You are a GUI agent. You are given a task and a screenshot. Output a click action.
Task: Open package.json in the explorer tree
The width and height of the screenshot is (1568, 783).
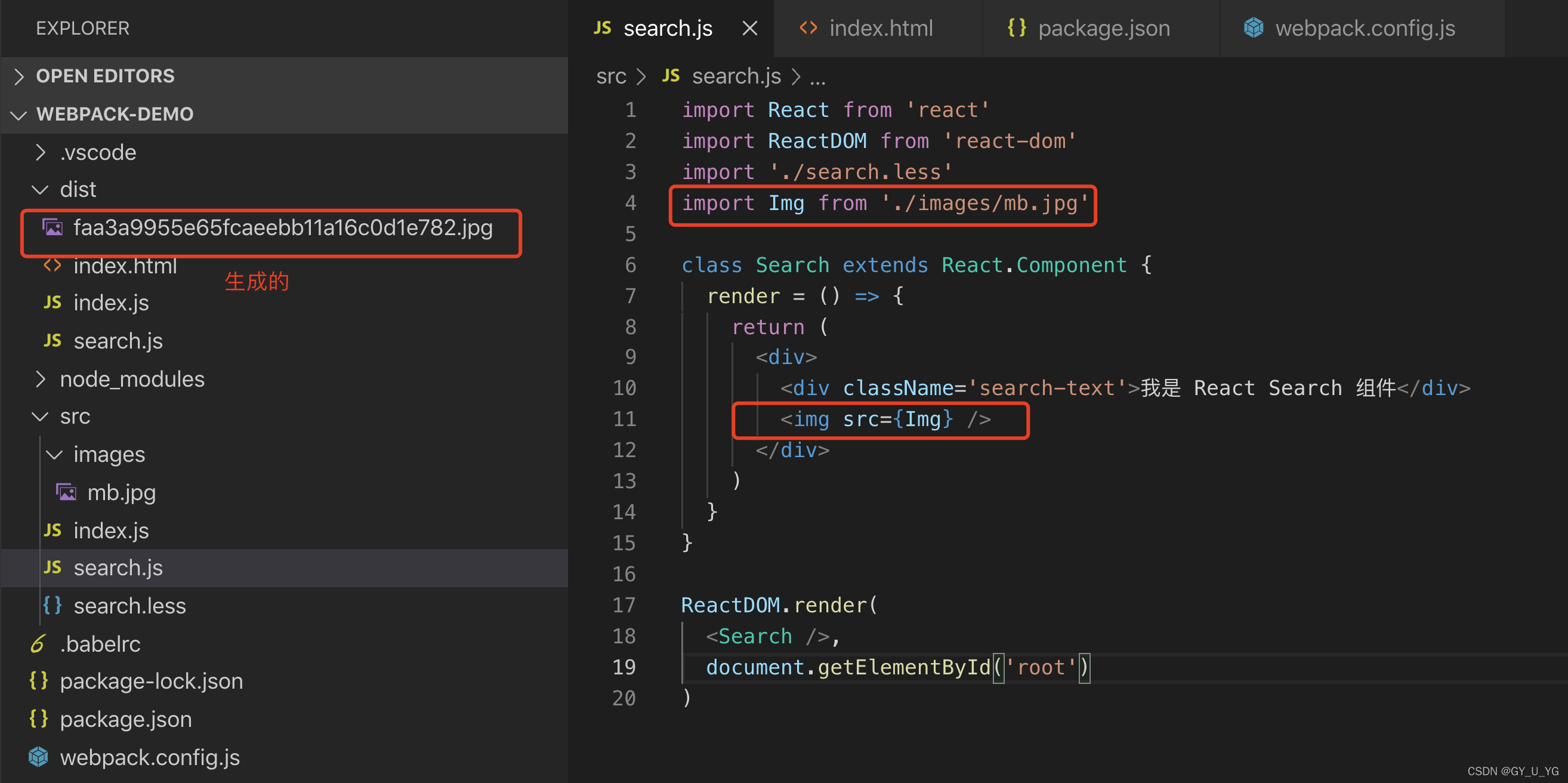(126, 720)
